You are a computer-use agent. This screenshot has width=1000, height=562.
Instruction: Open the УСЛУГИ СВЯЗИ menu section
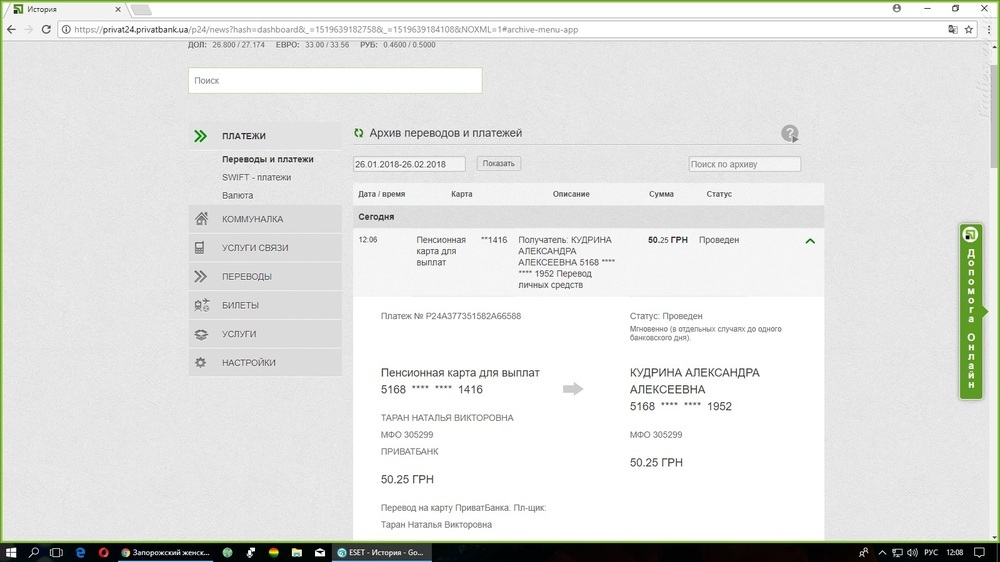[265, 248]
